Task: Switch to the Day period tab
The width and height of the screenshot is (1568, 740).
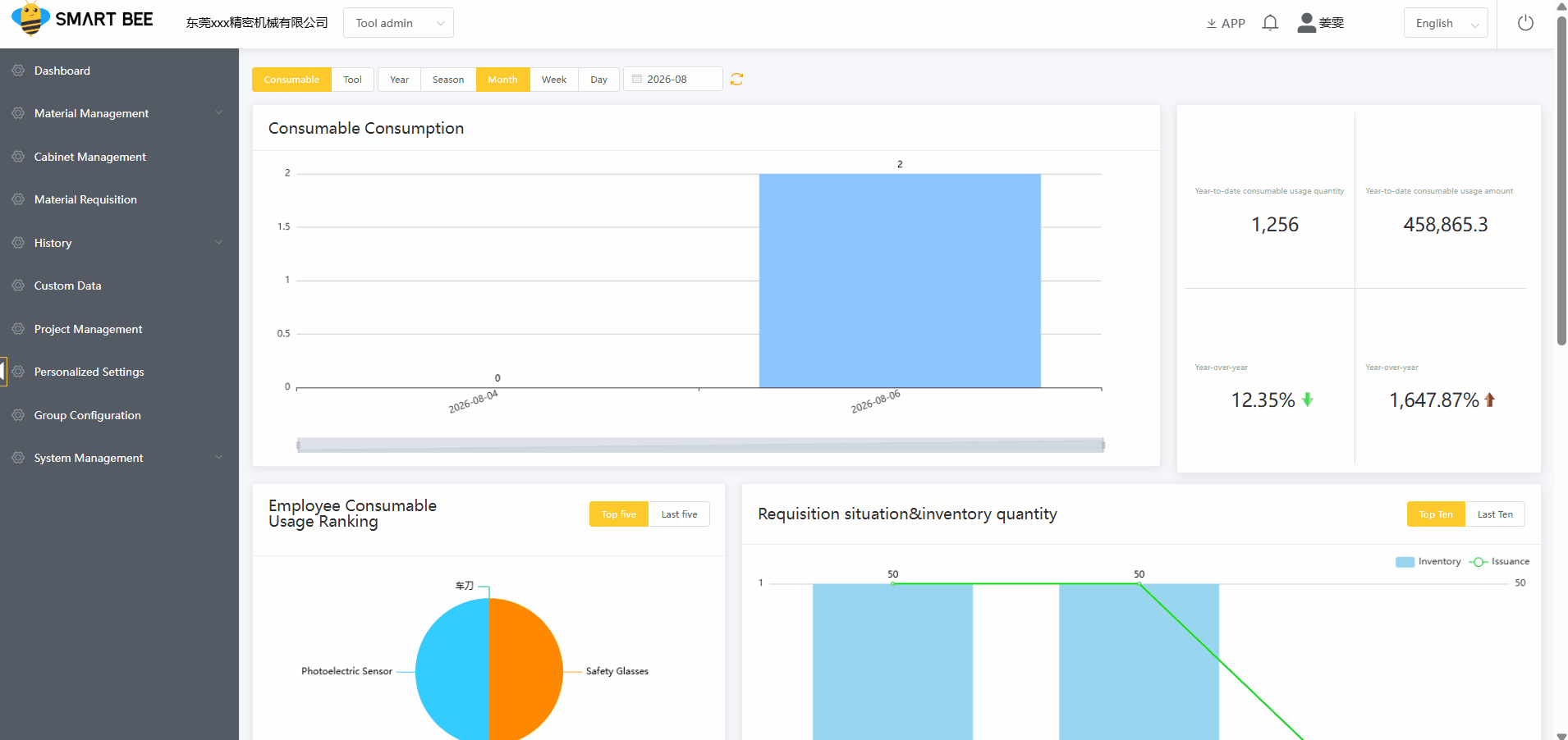Action: 598,80
